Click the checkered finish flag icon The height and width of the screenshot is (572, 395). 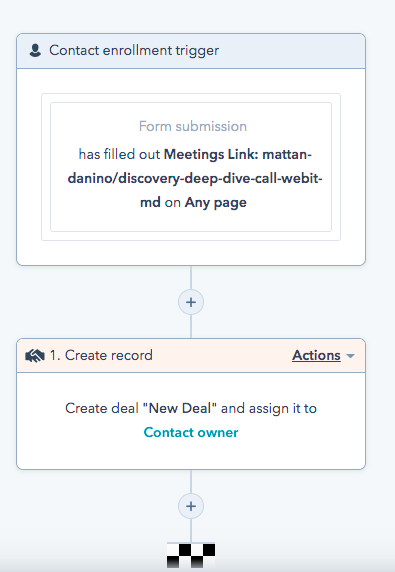click(191, 556)
